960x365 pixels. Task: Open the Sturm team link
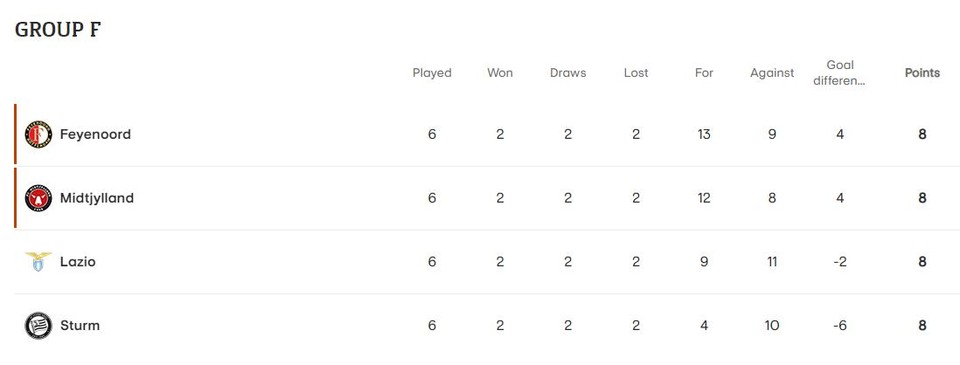[80, 326]
